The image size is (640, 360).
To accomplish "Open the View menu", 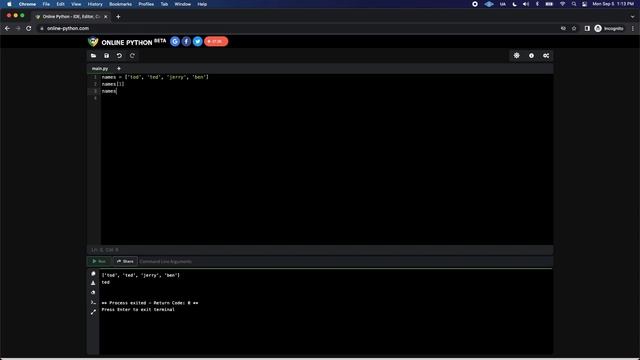I will tap(76, 4).
